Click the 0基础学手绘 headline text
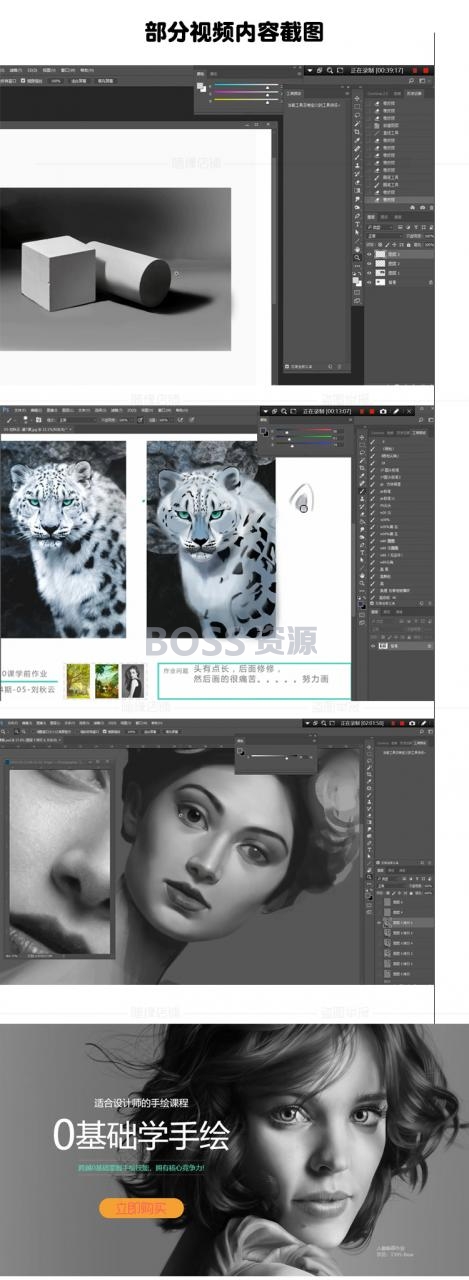 pyautogui.click(x=141, y=1135)
